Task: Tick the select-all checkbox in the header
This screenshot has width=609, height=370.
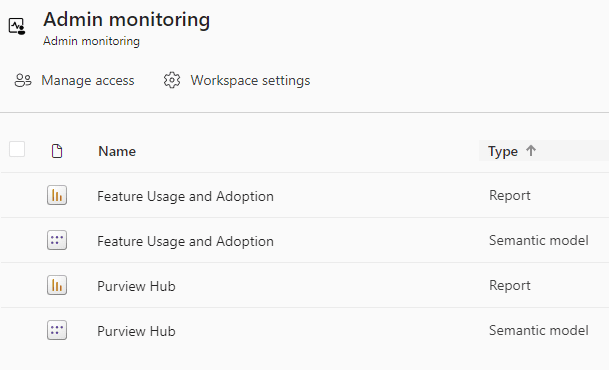Action: [17, 149]
